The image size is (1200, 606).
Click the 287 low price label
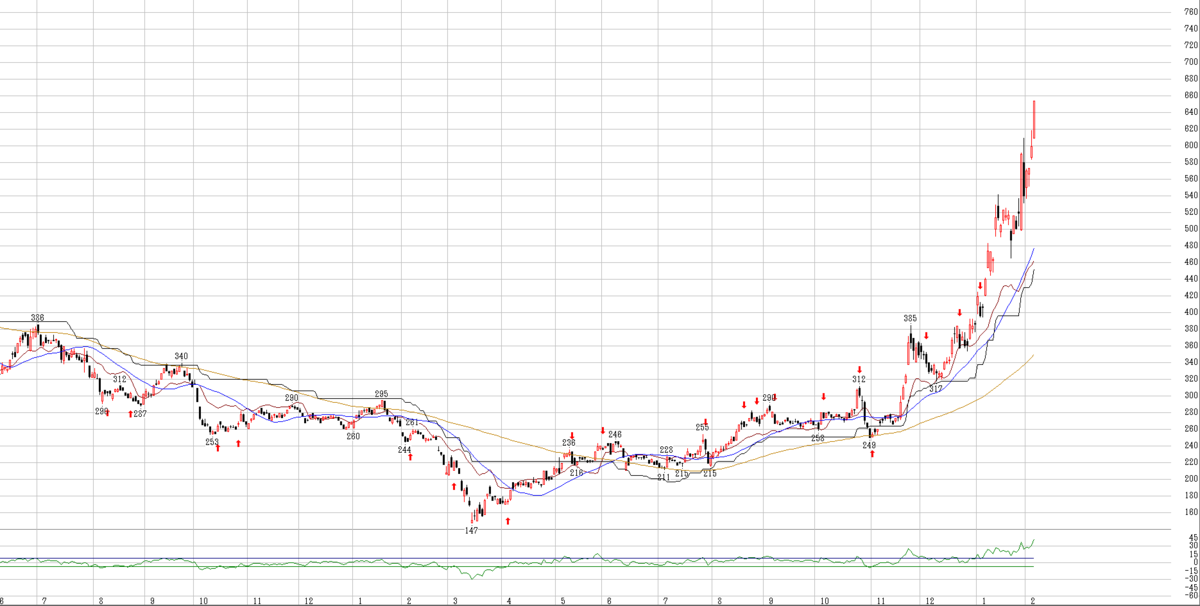(x=140, y=413)
